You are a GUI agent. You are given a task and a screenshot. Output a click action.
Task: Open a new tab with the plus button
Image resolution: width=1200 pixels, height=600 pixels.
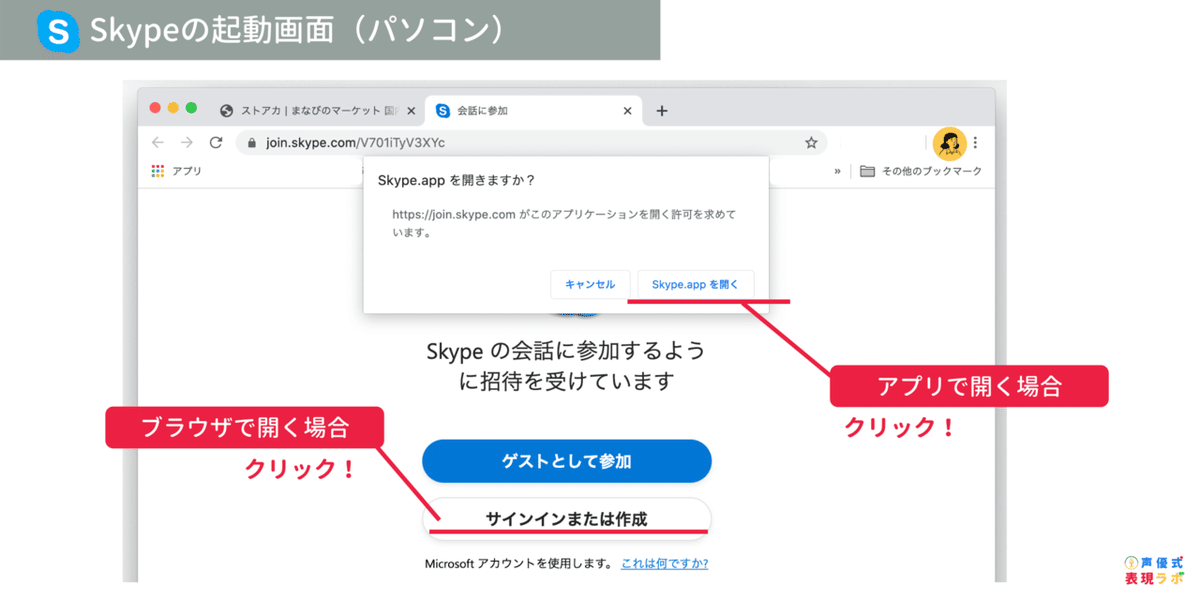point(661,110)
